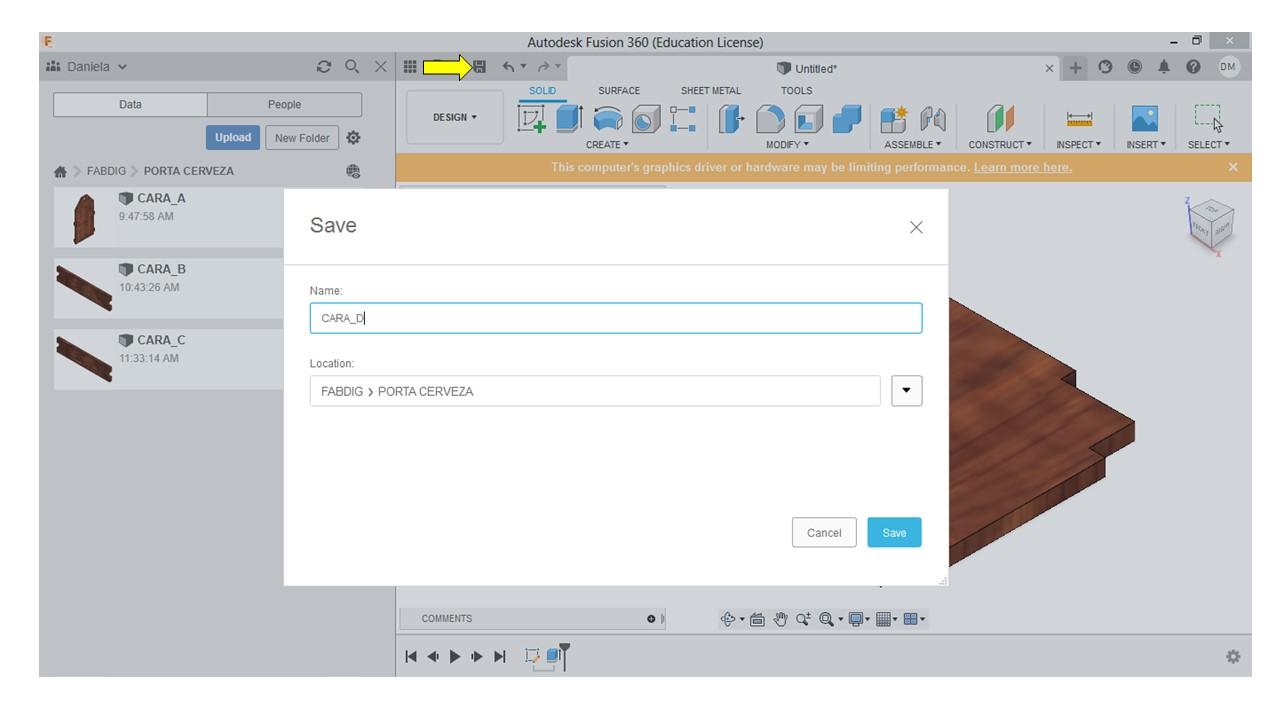Click the Look At tool
Screen dimensions: 1280x720
point(757,618)
